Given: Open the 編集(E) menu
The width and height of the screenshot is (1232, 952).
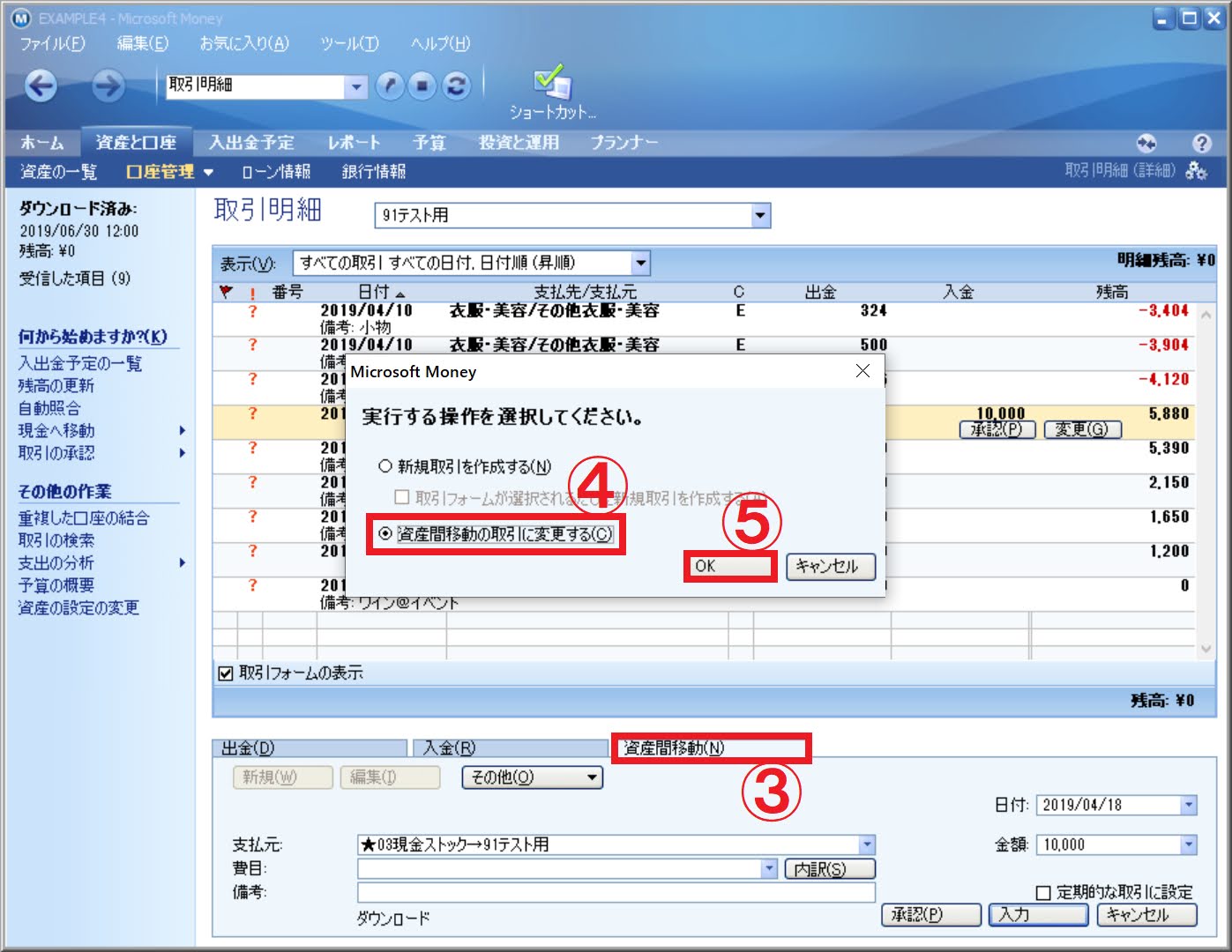Looking at the screenshot, I should pyautogui.click(x=143, y=43).
